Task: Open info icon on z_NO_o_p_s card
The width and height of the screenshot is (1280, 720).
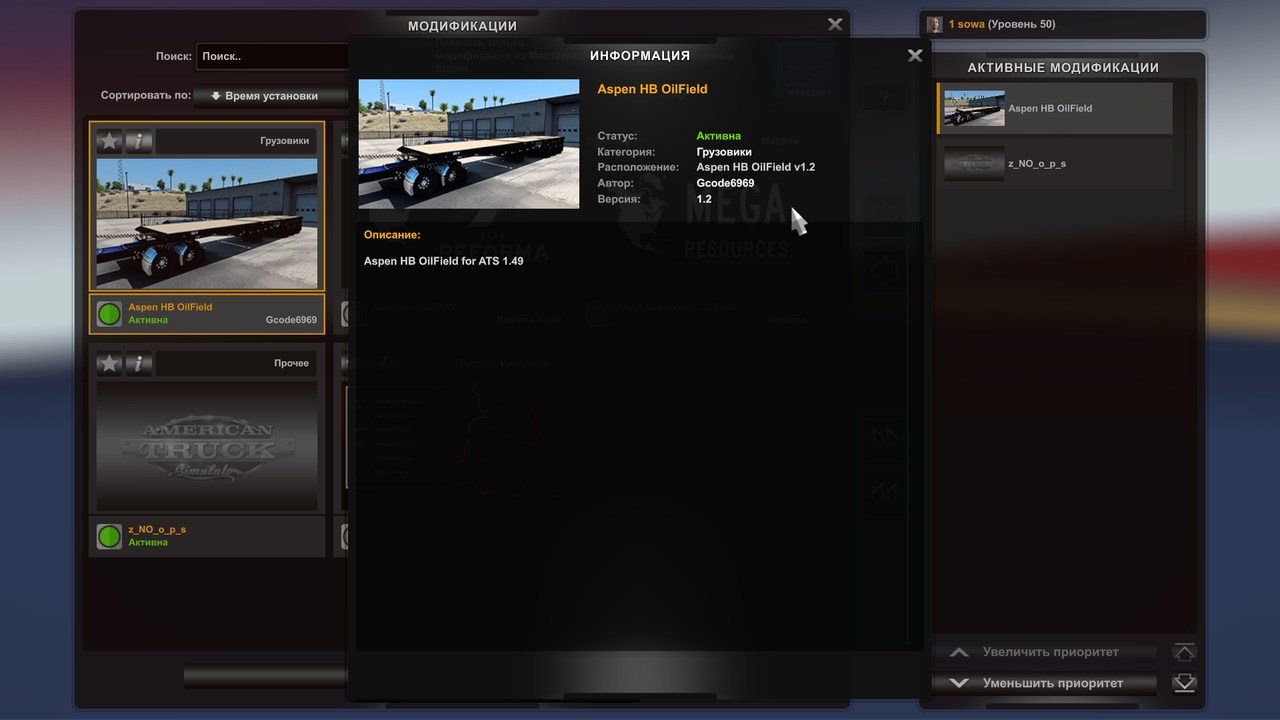Action: (139, 363)
